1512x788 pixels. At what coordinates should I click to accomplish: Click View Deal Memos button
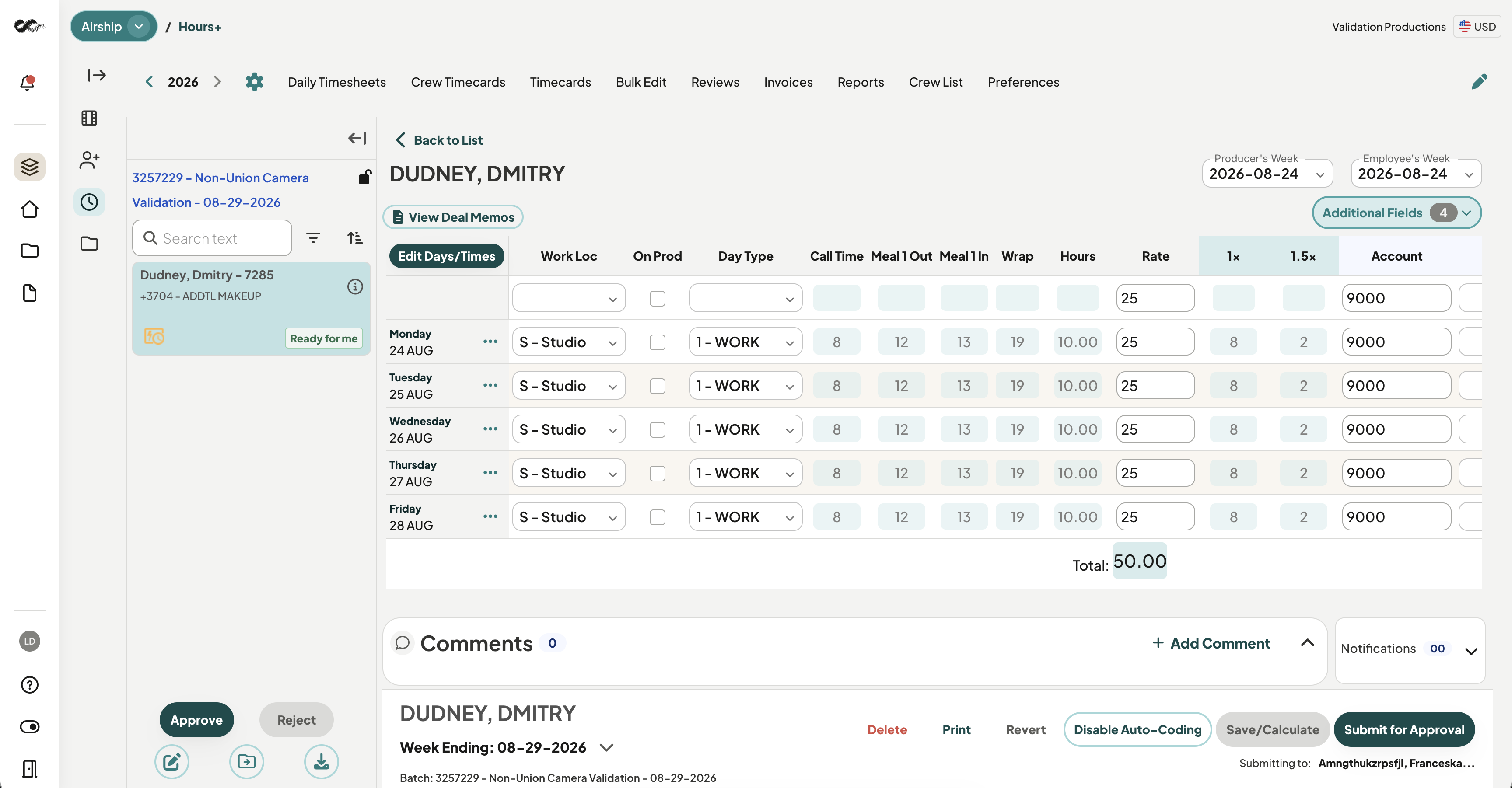click(x=452, y=217)
